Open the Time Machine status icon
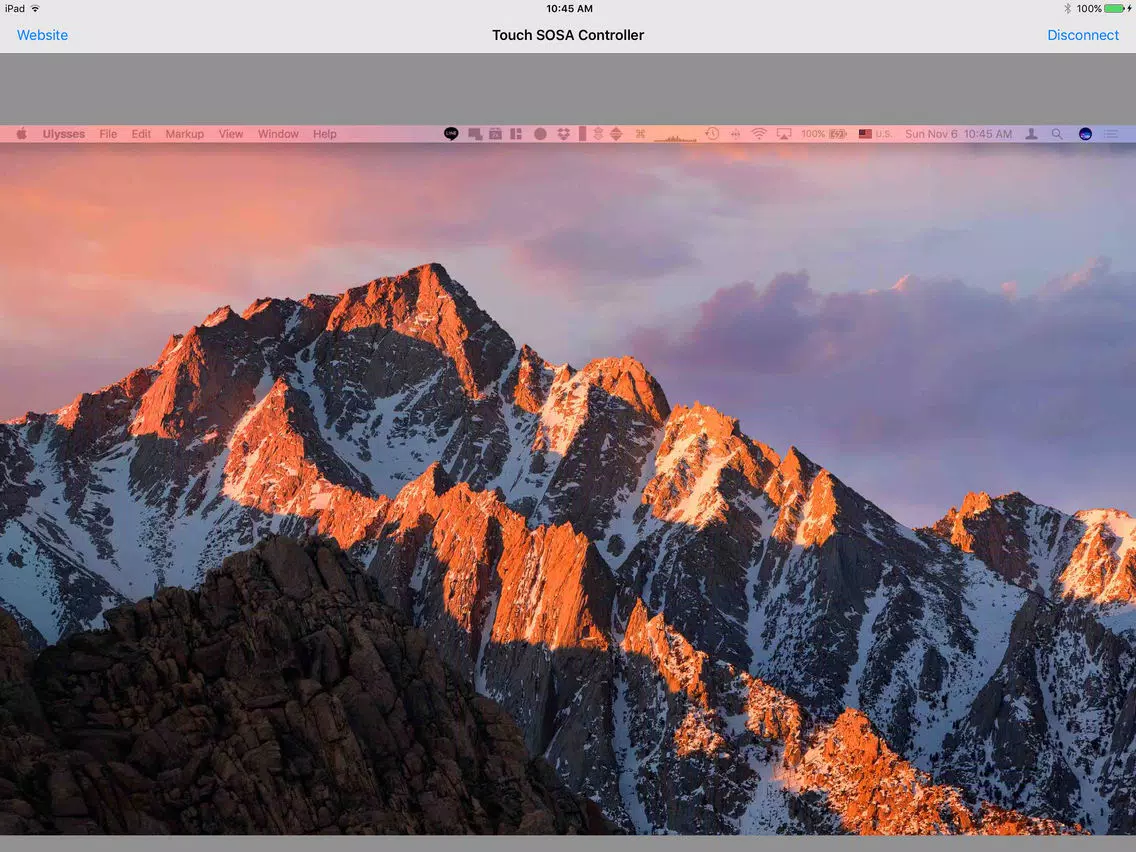This screenshot has width=1136, height=852. pos(712,134)
